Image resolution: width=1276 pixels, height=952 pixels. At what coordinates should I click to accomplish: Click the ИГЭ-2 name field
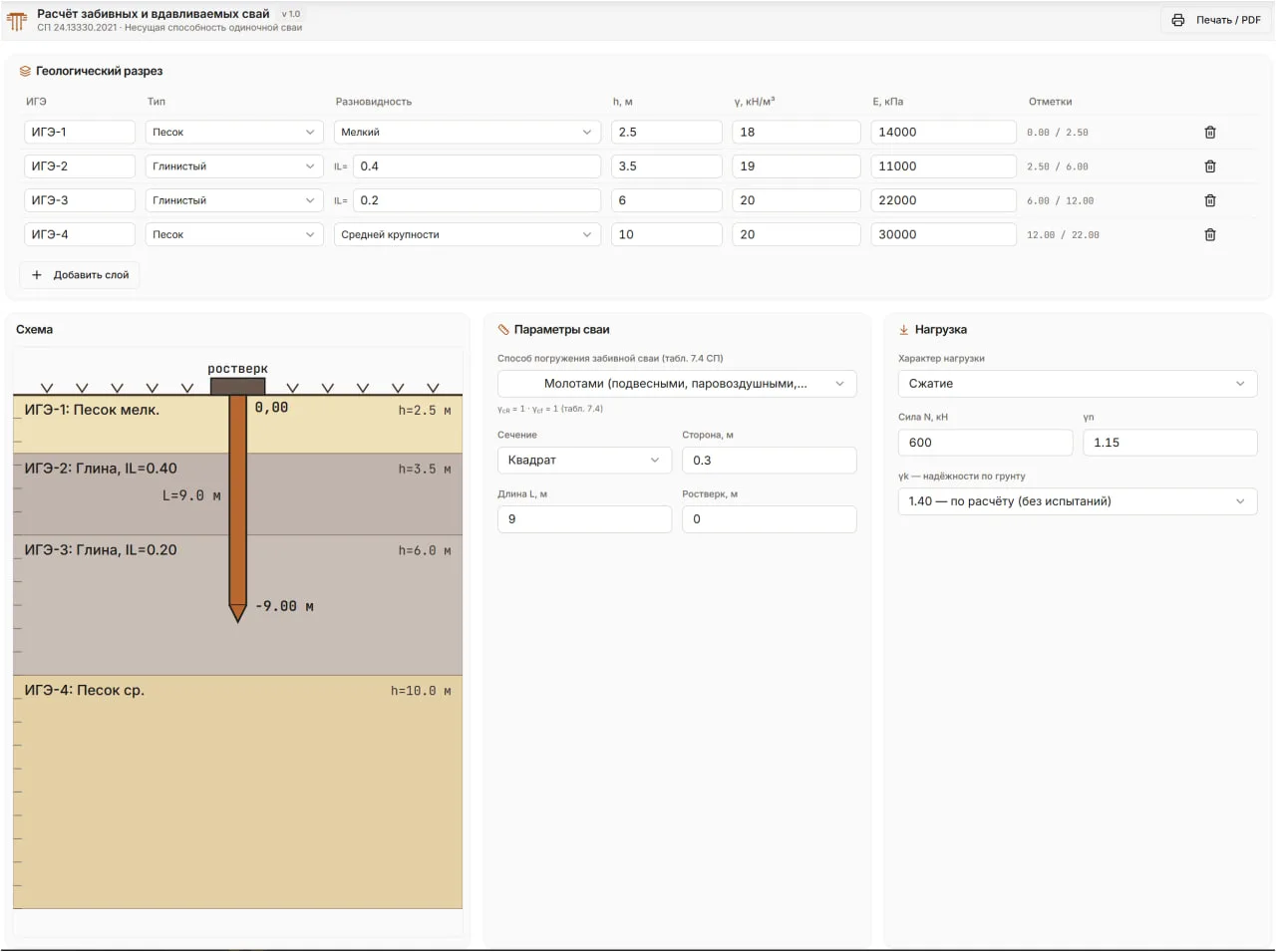(x=80, y=166)
